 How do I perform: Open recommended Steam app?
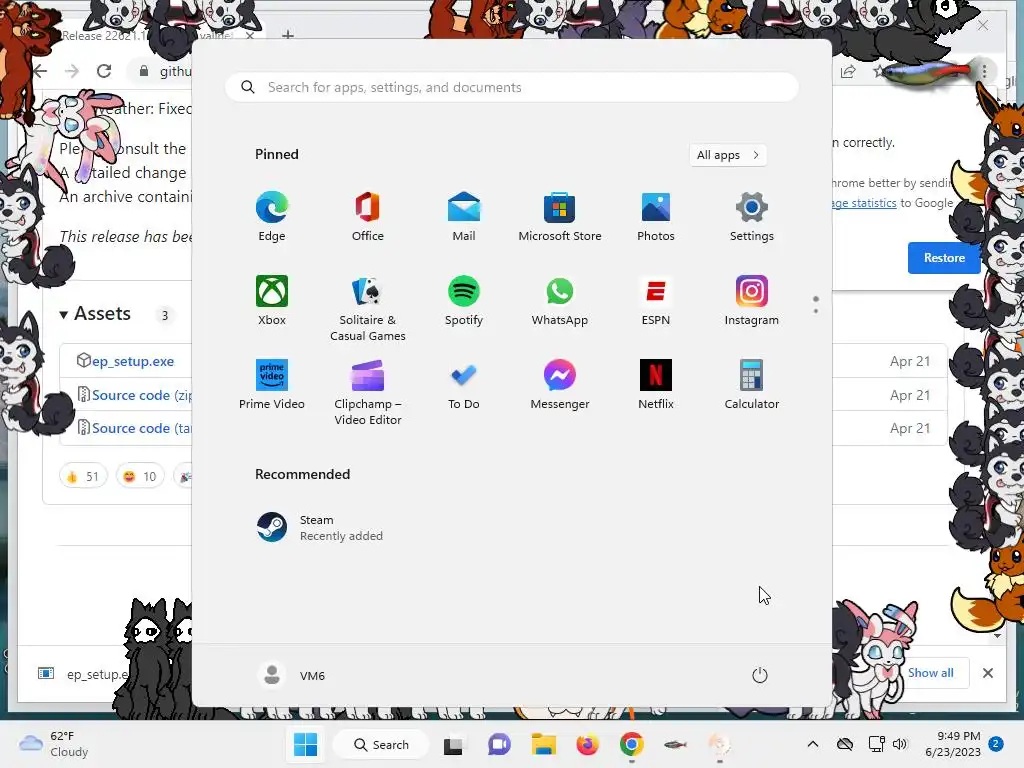point(320,528)
